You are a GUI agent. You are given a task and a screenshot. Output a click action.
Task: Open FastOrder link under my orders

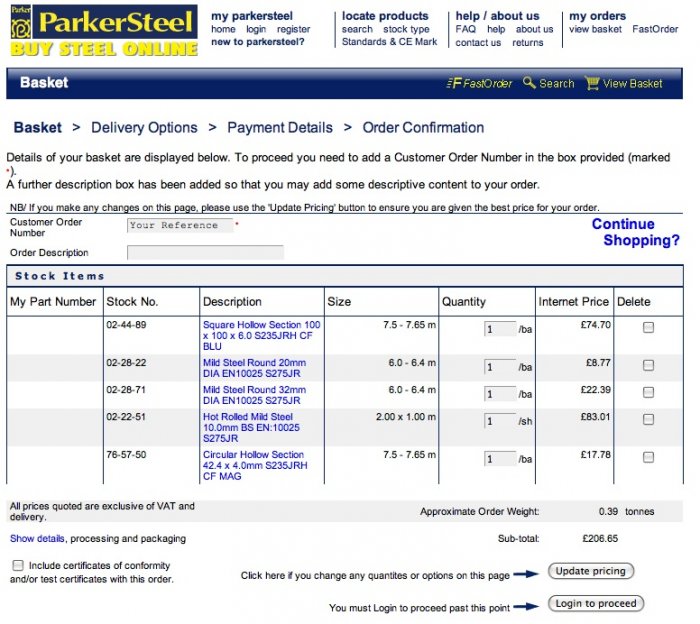(655, 29)
